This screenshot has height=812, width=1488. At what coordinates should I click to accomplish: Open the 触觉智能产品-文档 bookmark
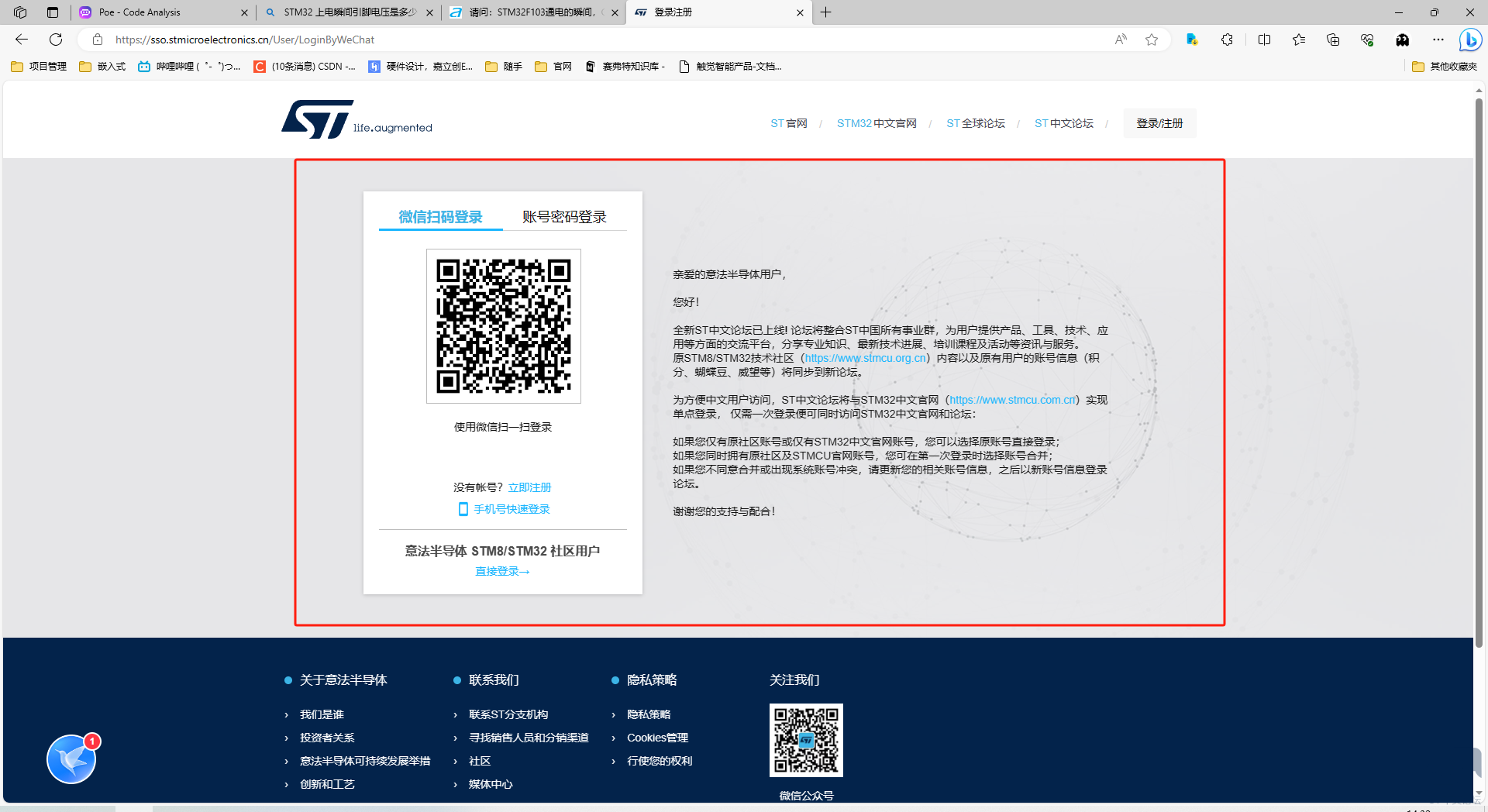(730, 67)
